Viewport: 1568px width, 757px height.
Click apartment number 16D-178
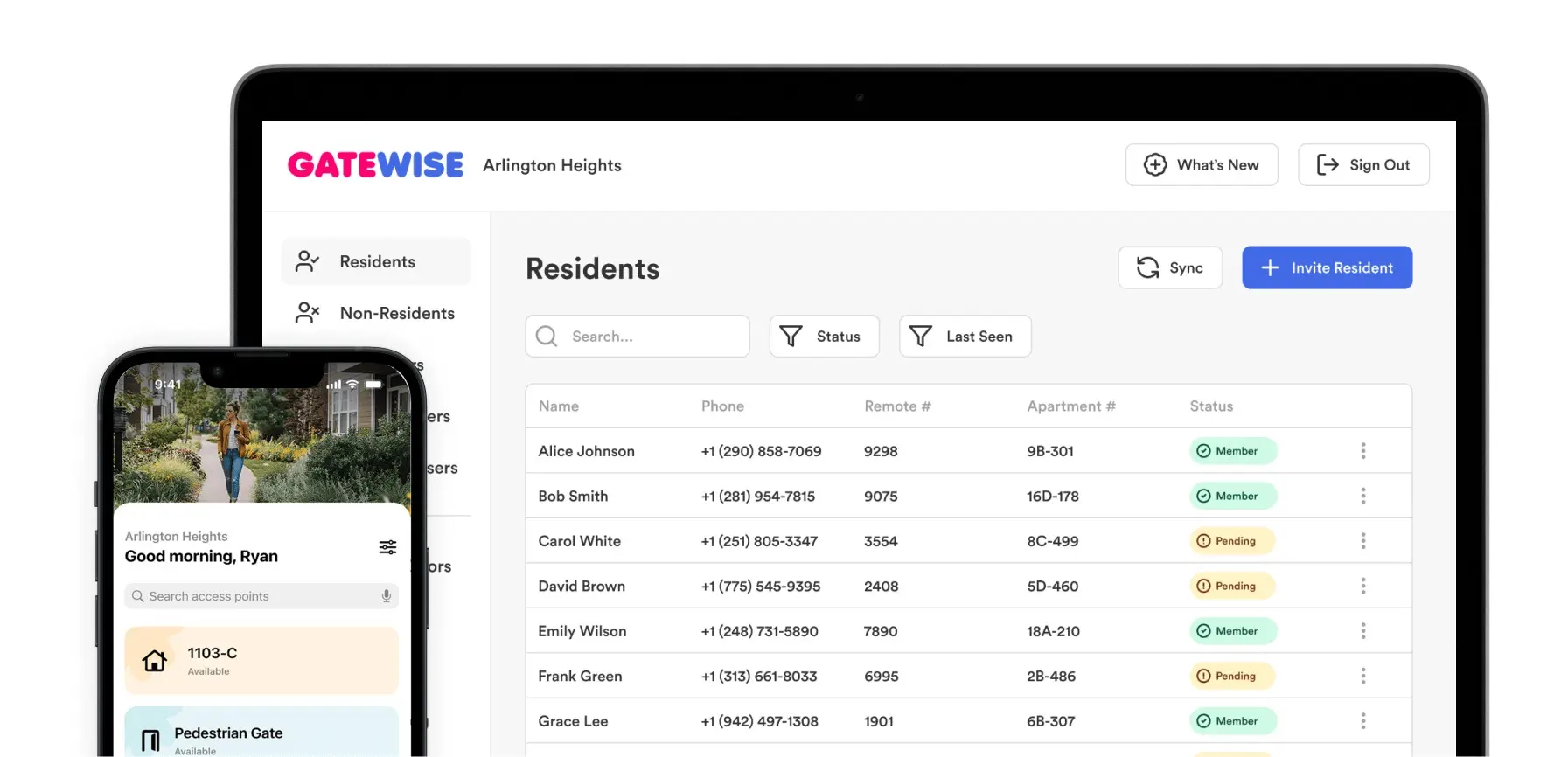pyautogui.click(x=1053, y=496)
